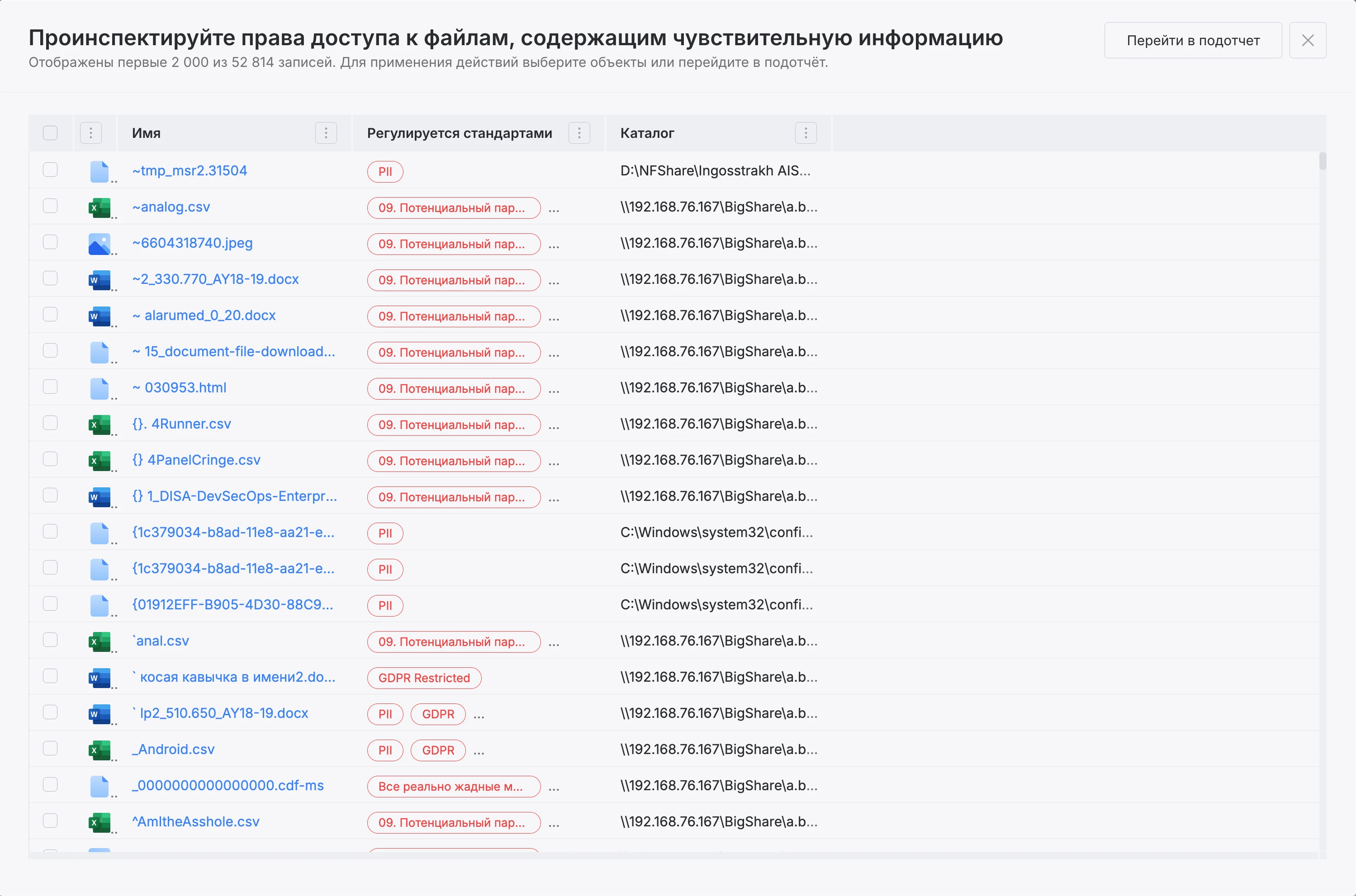Tick the `anal.csv row checkbox
Screen dimensions: 1356x896
pos(50,639)
